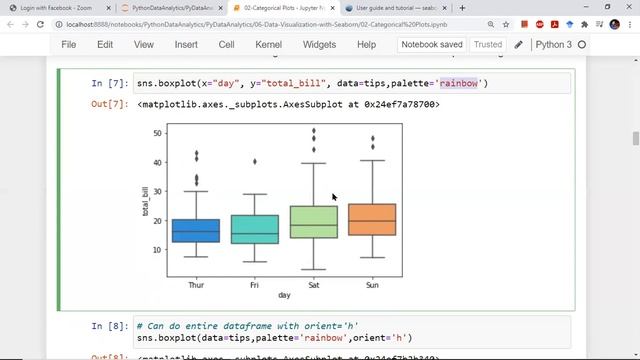Click the zoom magnifier icon in the address bar

point(491,24)
